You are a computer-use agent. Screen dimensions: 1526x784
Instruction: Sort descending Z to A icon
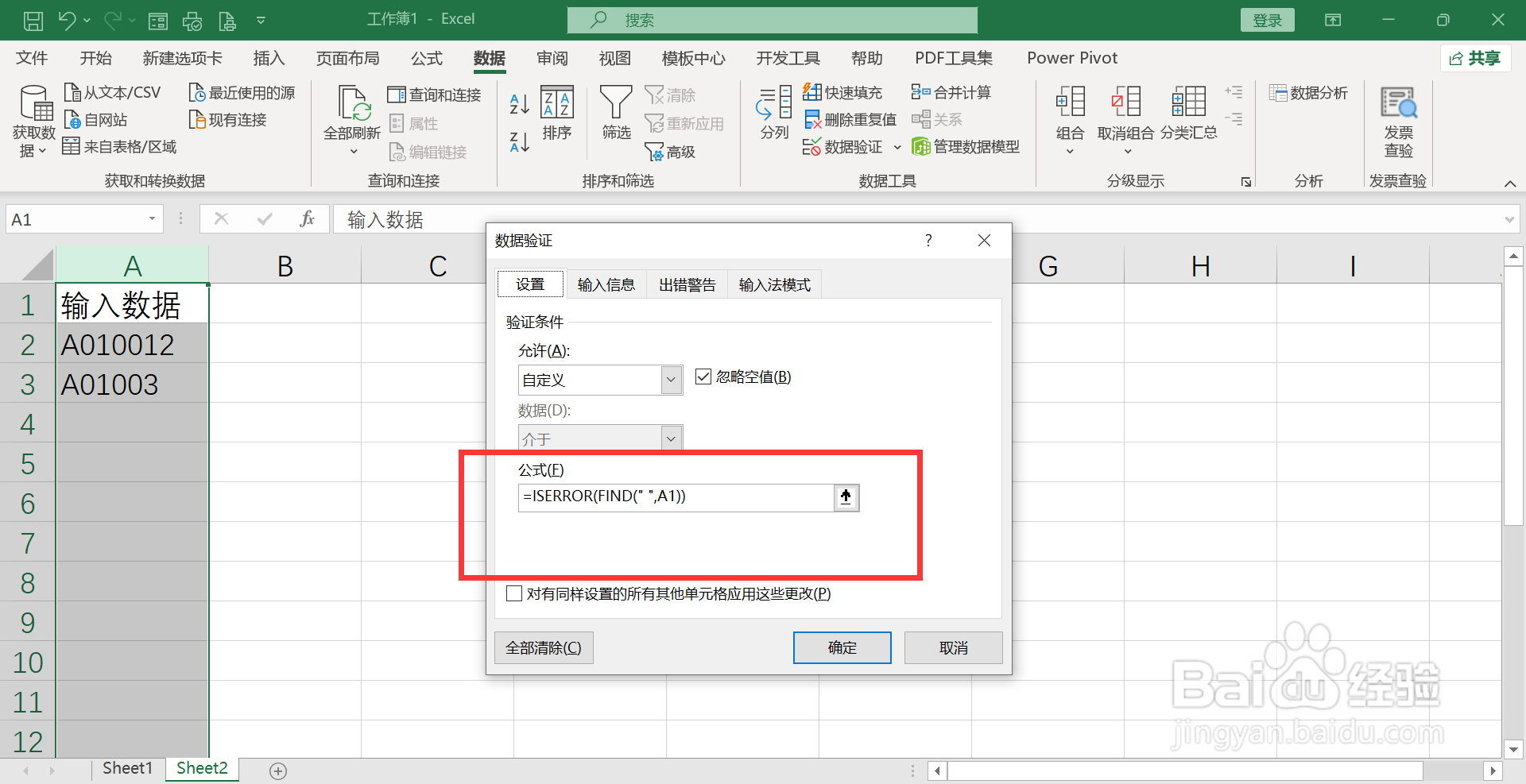point(519,142)
